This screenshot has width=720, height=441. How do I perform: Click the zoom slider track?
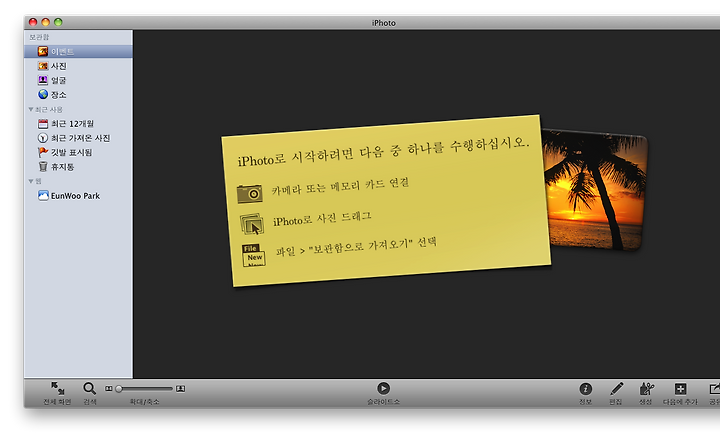pyautogui.click(x=144, y=389)
